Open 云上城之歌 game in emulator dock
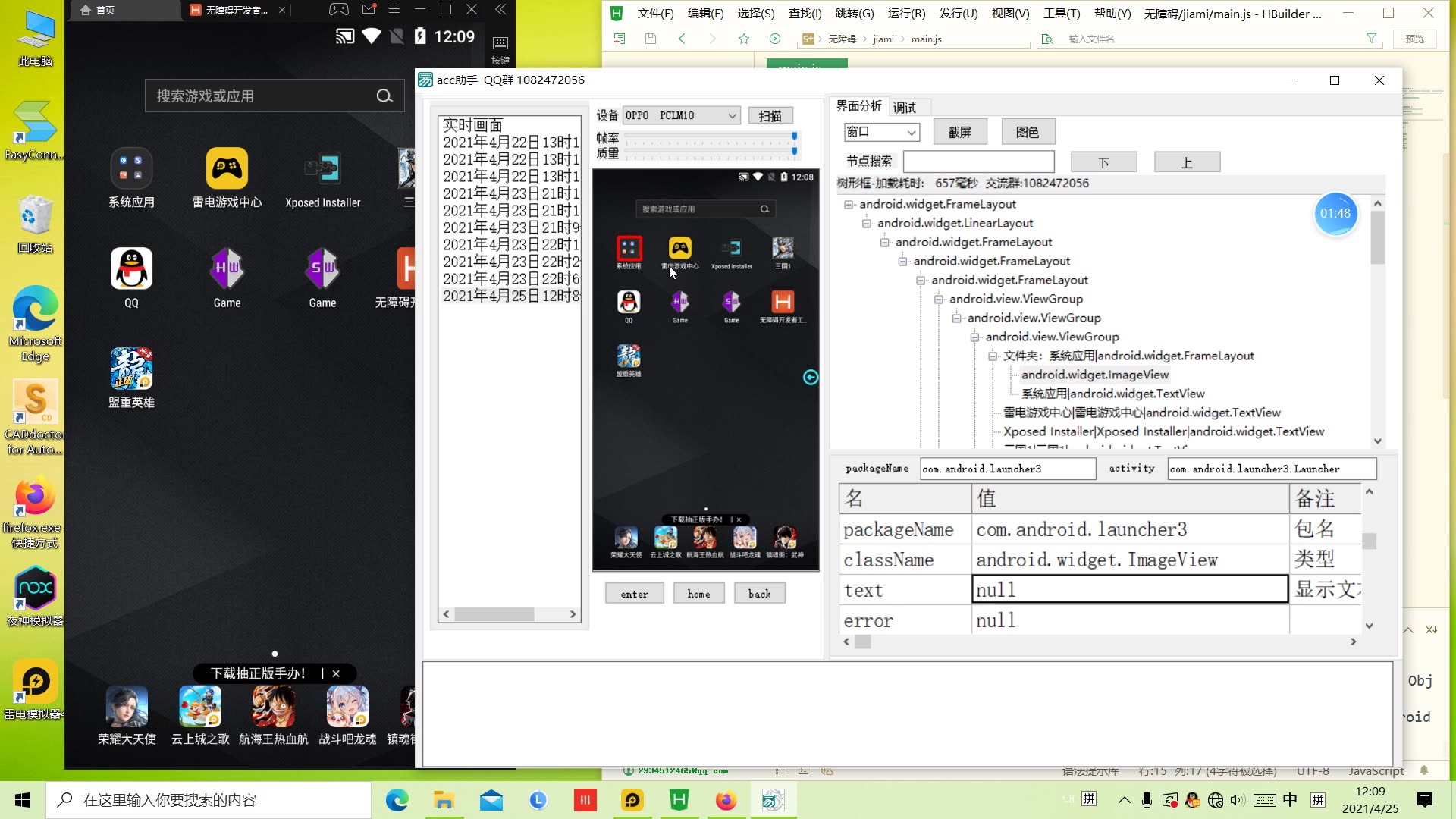 (x=200, y=707)
